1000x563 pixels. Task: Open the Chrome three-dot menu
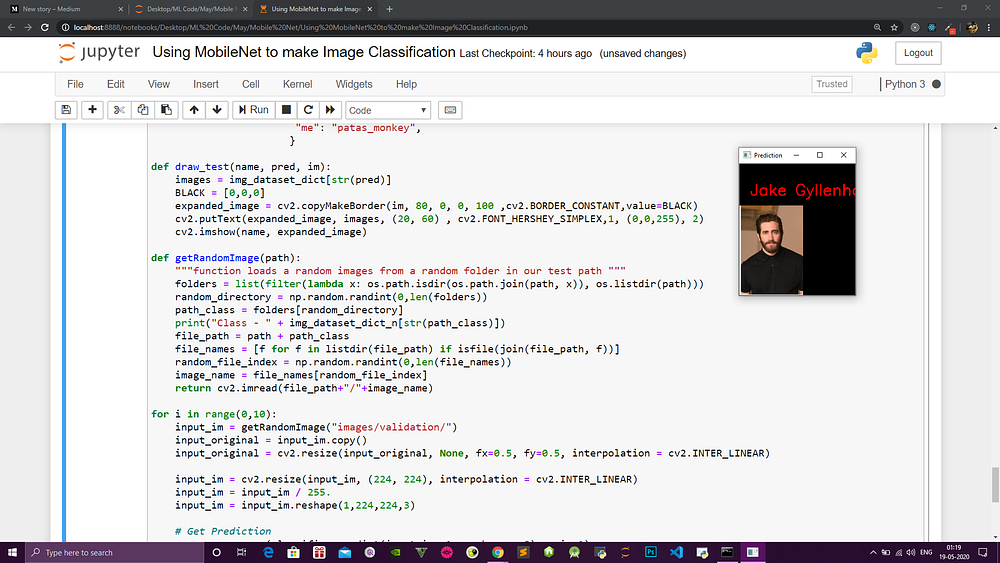coord(989,27)
